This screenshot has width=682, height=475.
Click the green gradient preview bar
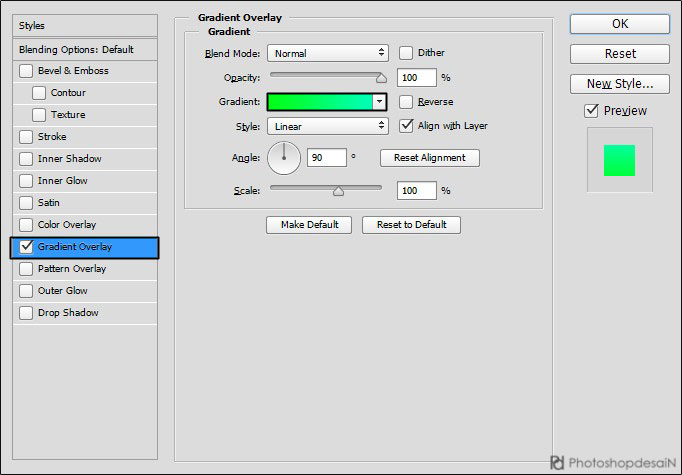(320, 102)
